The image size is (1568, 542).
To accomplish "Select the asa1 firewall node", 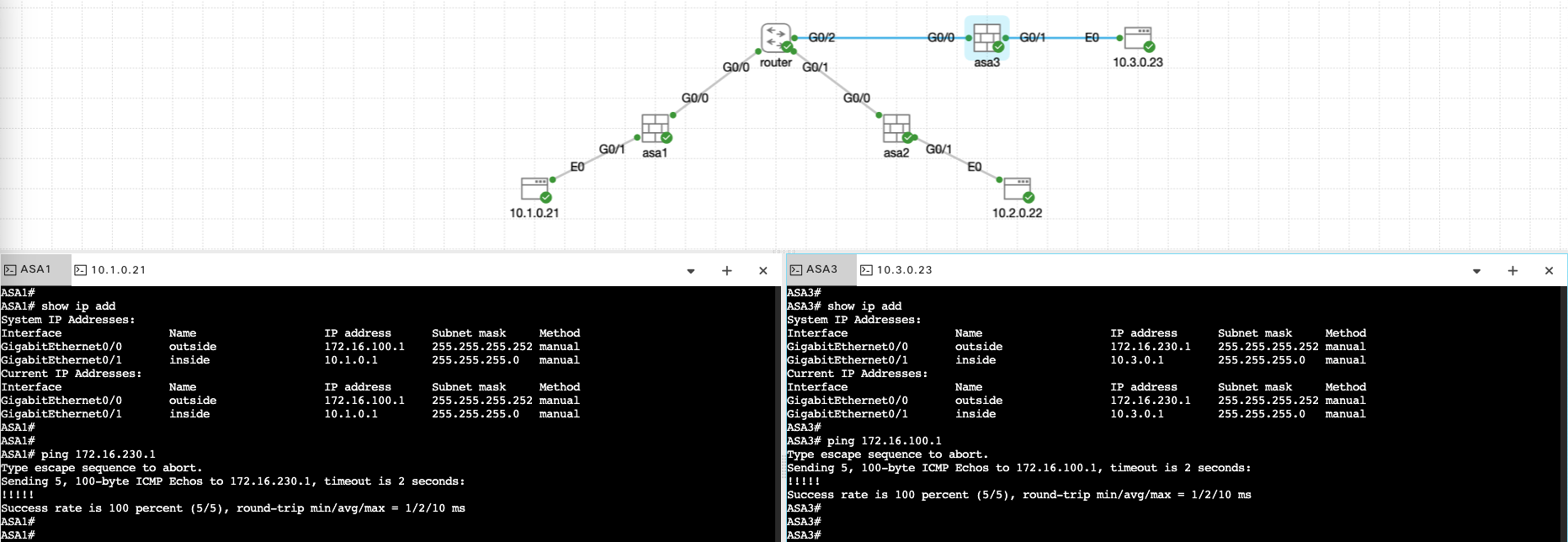I will pos(654,129).
